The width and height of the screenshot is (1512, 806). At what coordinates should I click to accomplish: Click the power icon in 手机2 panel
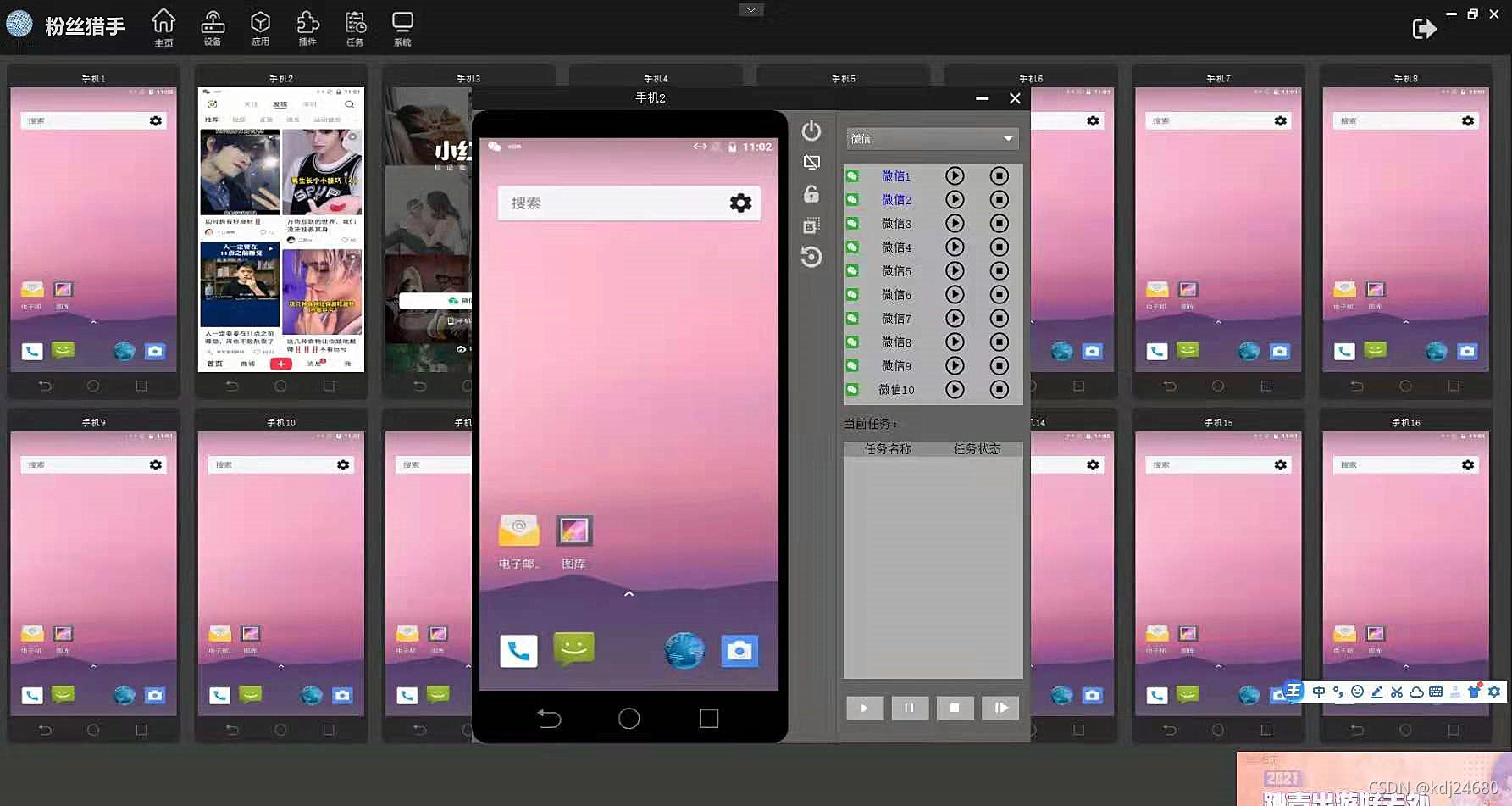[811, 131]
